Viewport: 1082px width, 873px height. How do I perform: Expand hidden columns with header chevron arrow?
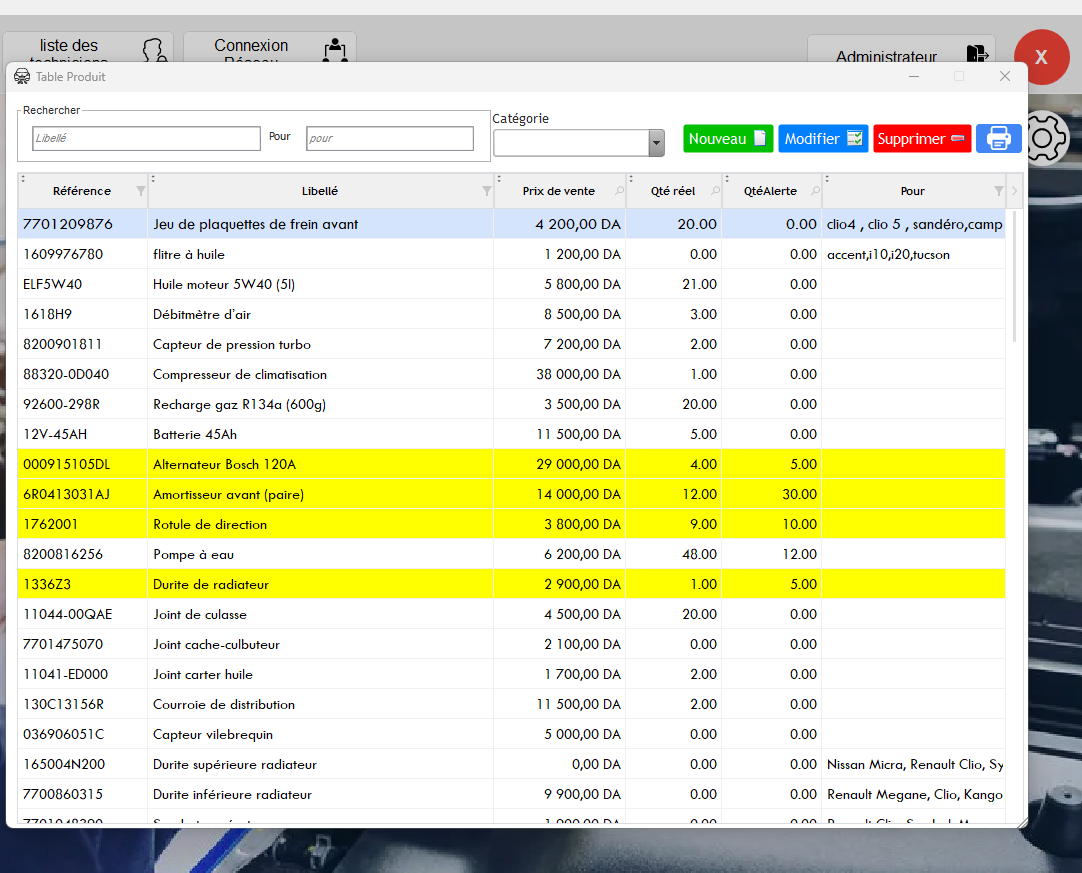click(1014, 191)
